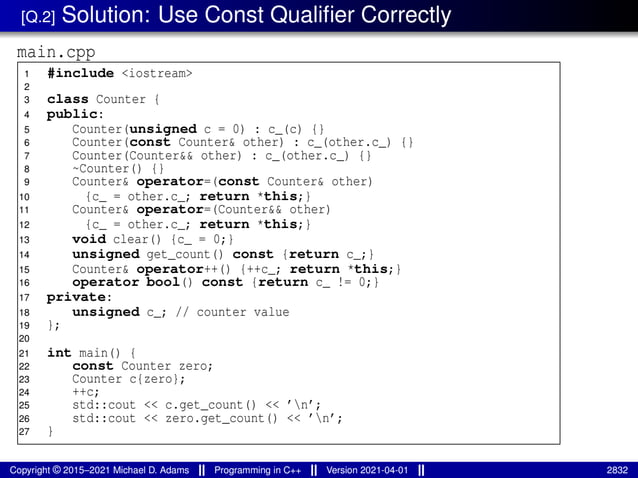The width and height of the screenshot is (638, 478).
Task: Click the 'unsigned get_count() const' line
Action: [223, 255]
